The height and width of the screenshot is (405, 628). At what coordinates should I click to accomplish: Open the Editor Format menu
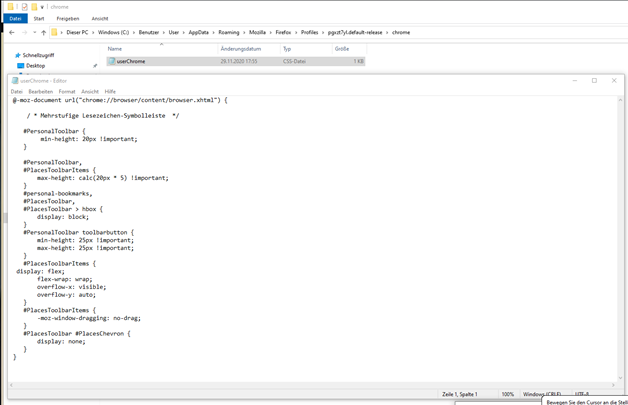tap(67, 91)
